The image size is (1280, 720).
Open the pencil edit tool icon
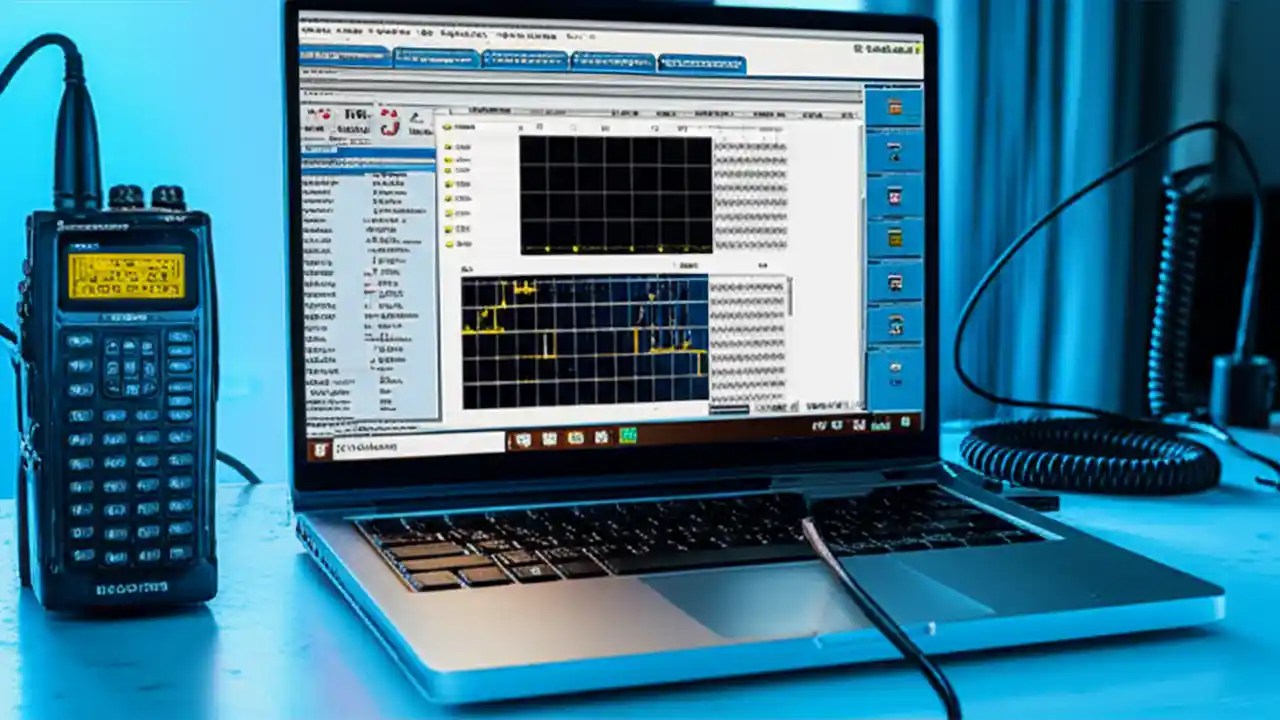click(x=415, y=118)
